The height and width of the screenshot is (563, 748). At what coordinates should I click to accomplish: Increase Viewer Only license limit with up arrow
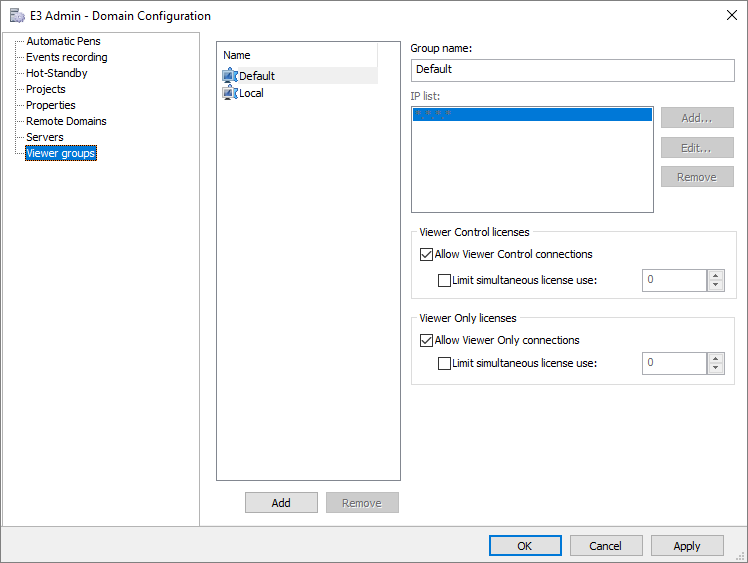point(715,358)
